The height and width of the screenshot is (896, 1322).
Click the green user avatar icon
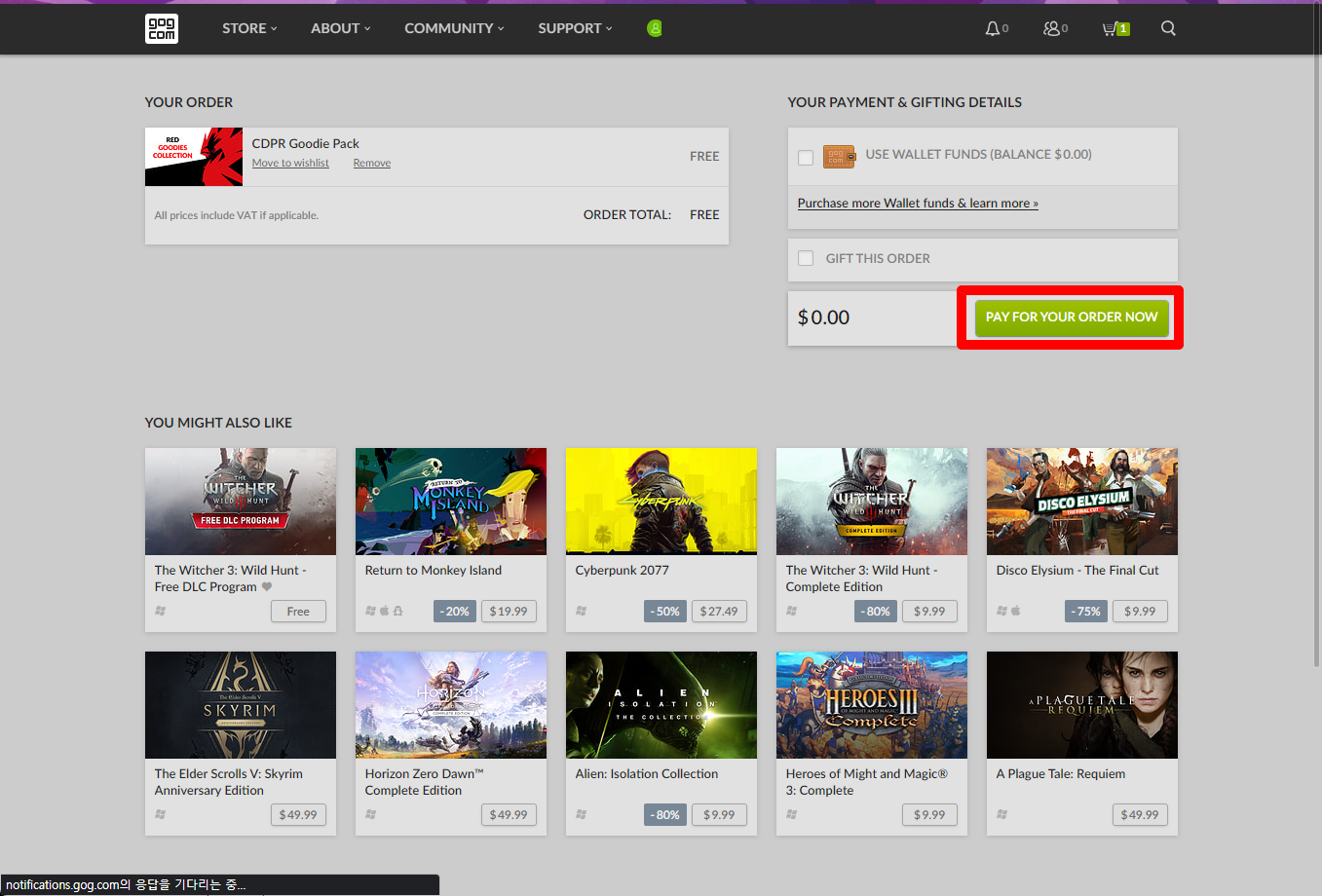(x=655, y=28)
